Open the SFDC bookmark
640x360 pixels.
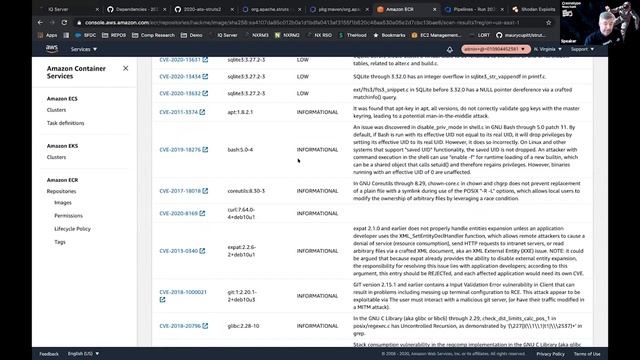point(86,36)
